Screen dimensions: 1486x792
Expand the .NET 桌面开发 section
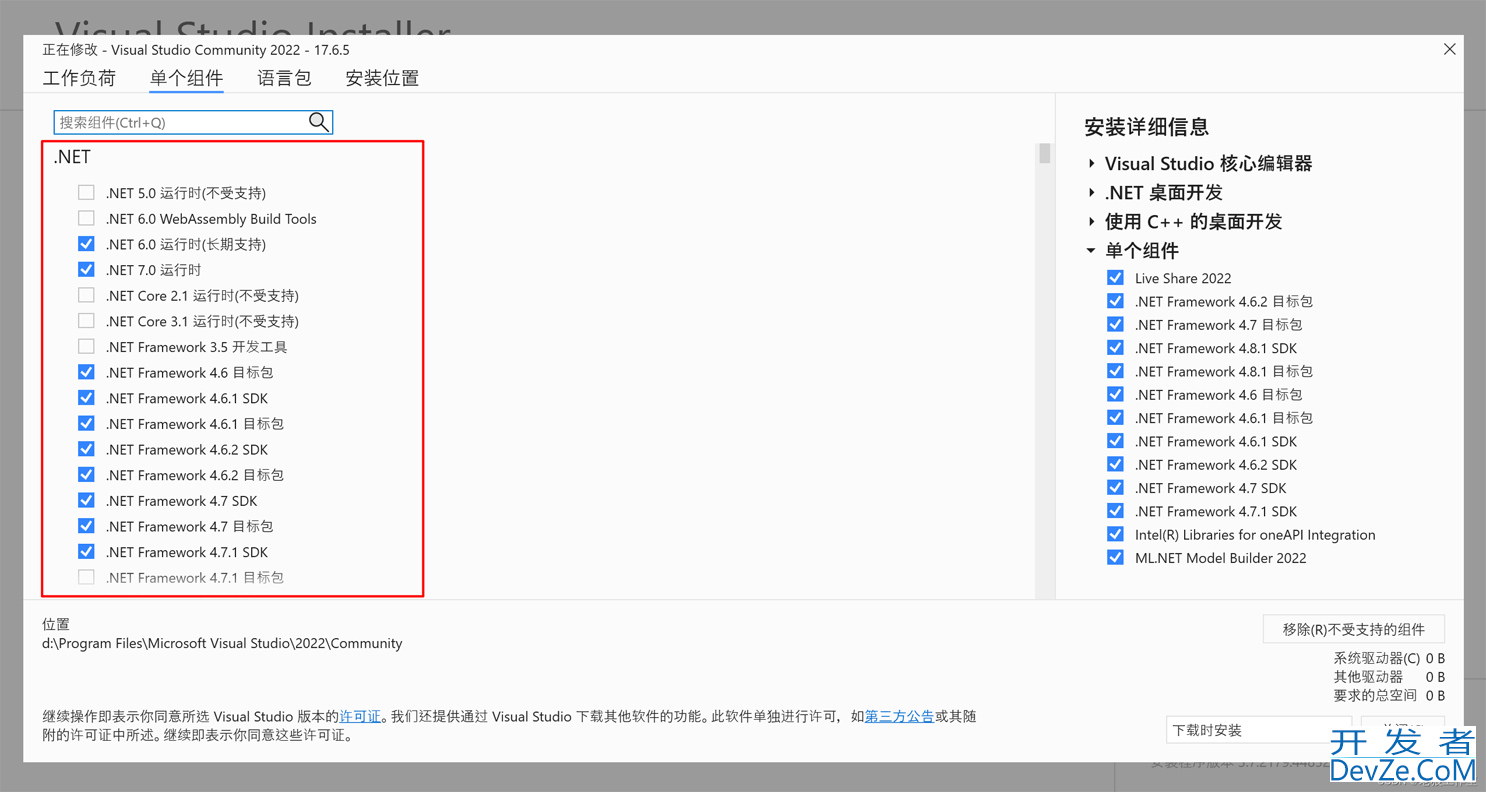click(x=1092, y=193)
